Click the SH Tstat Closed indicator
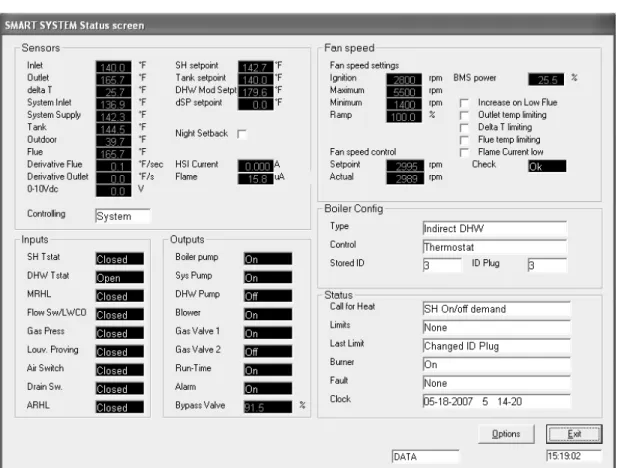 [120, 259]
